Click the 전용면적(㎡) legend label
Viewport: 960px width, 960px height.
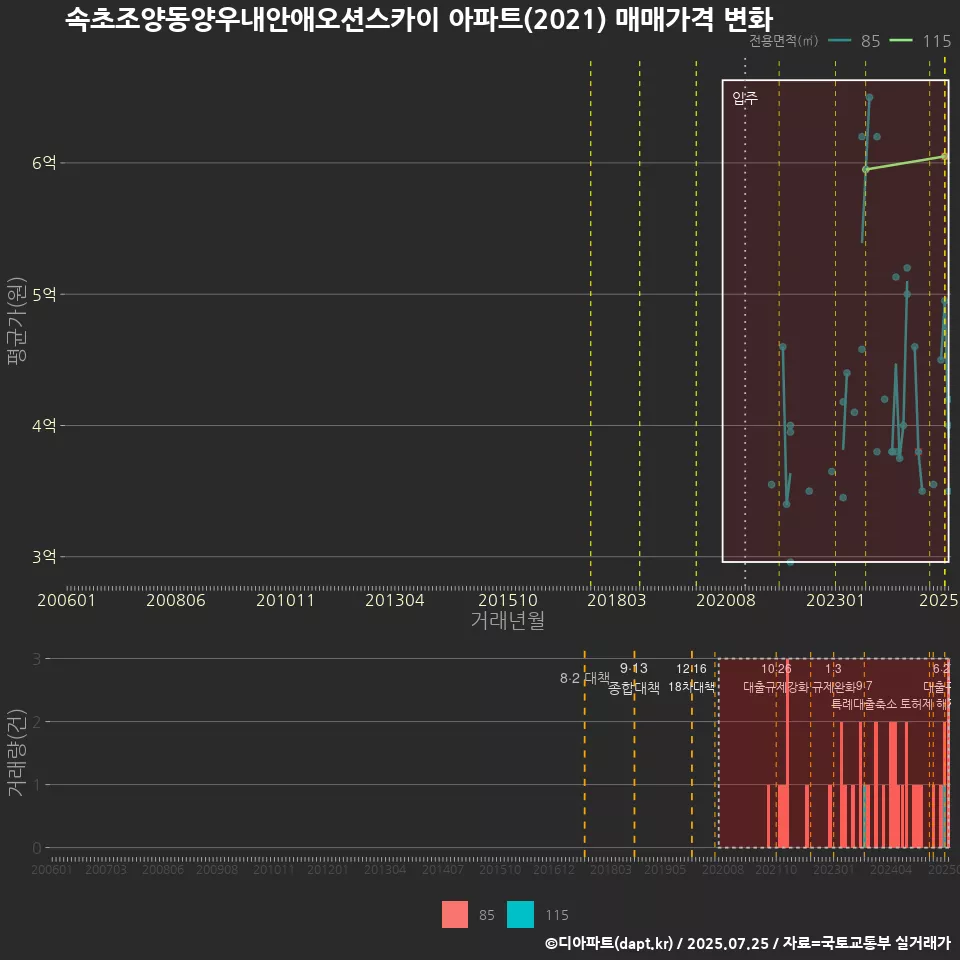pyautogui.click(x=784, y=41)
